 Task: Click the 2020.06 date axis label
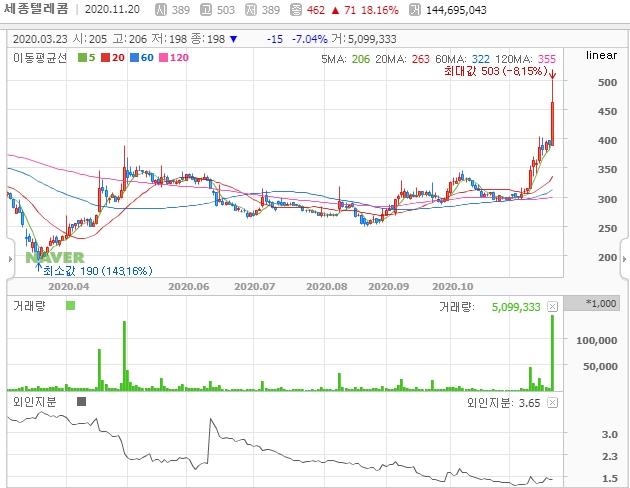(188, 287)
